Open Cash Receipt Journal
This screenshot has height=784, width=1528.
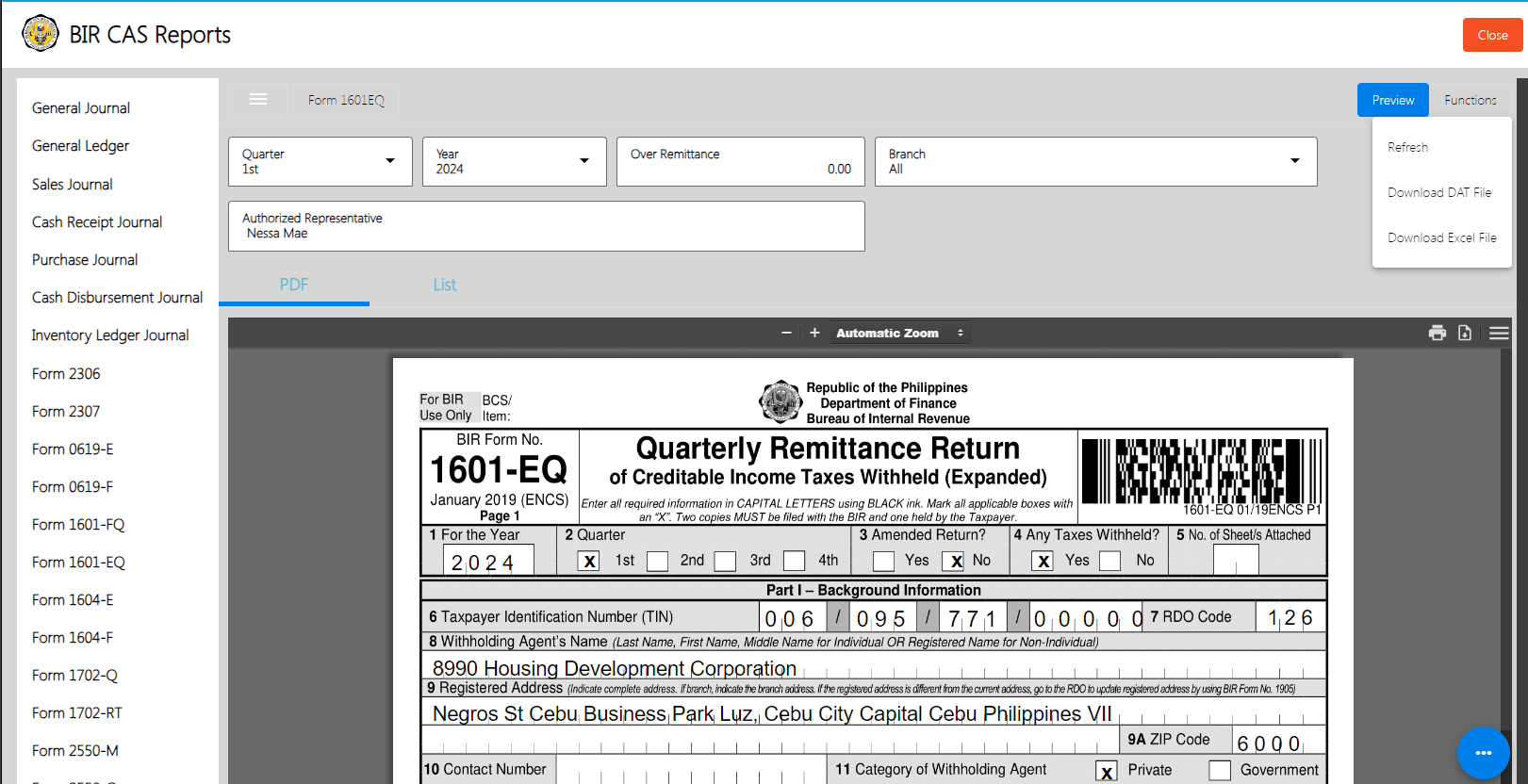click(x=97, y=222)
